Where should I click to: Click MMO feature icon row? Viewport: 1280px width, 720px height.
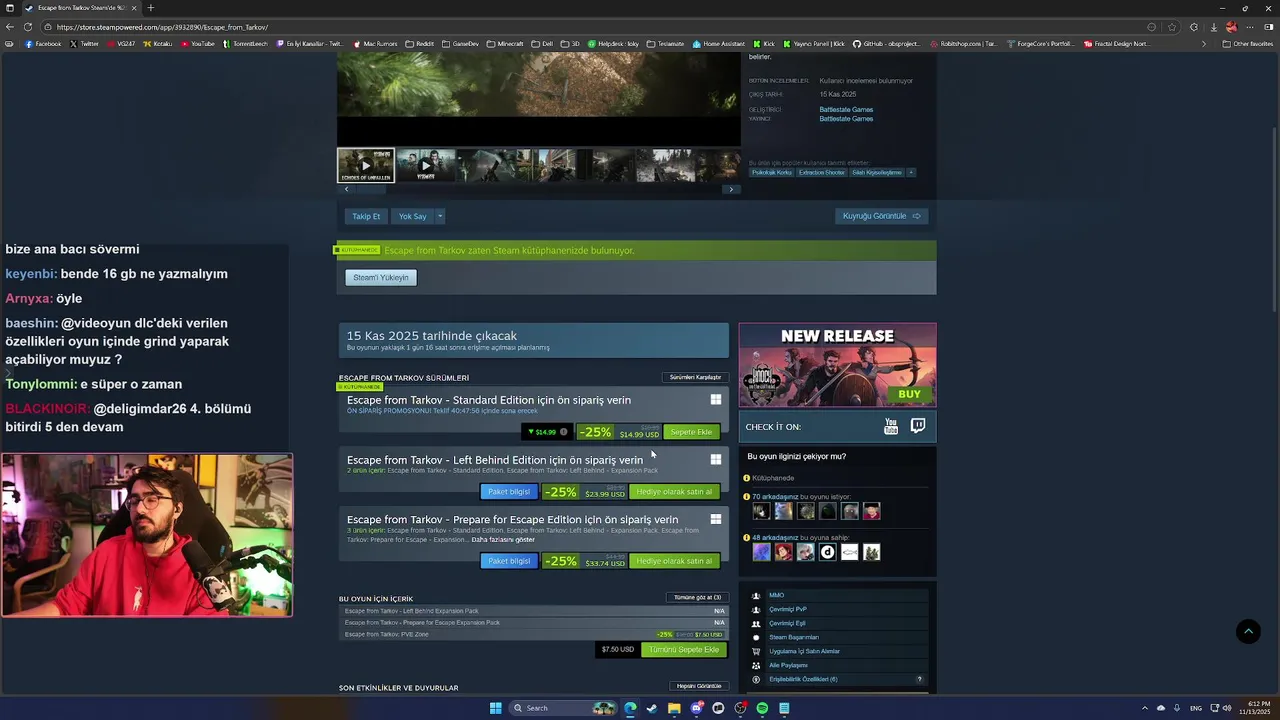(x=837, y=595)
